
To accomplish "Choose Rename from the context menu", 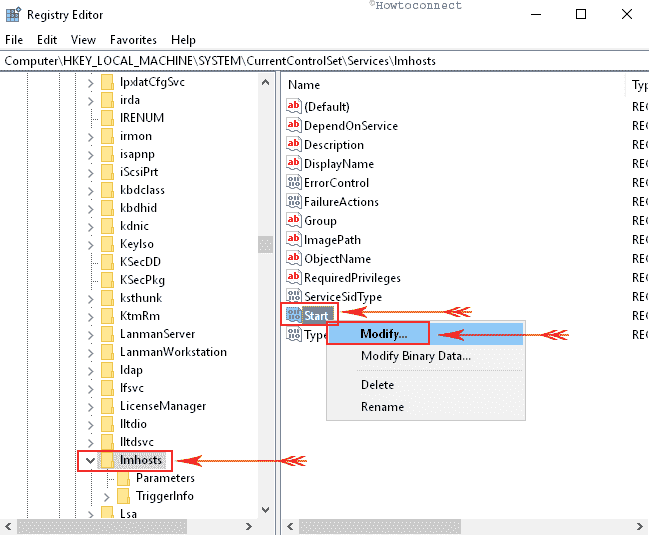I will point(425,407).
